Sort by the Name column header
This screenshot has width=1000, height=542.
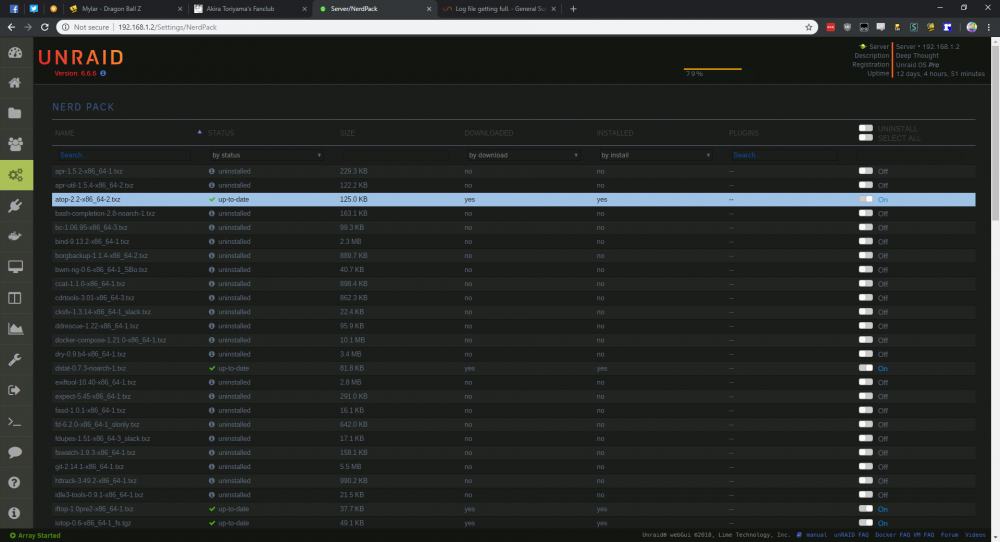64,133
